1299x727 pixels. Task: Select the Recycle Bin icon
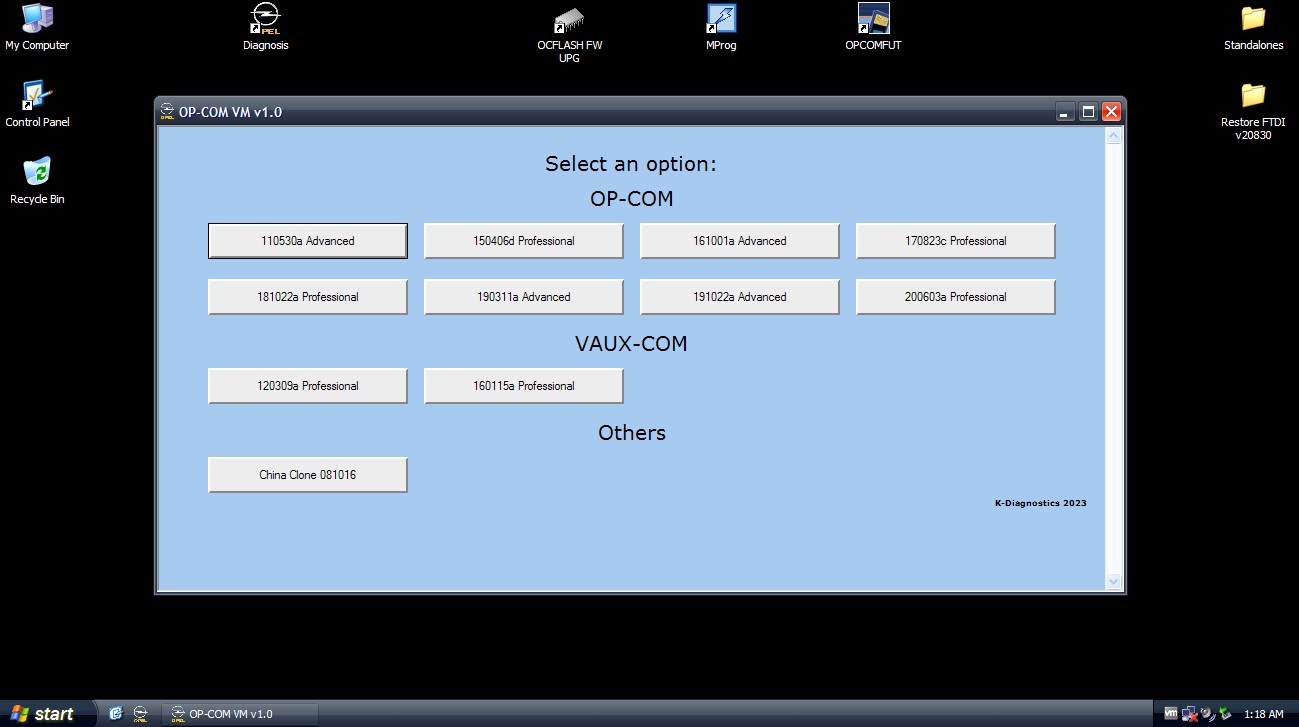pyautogui.click(x=37, y=181)
